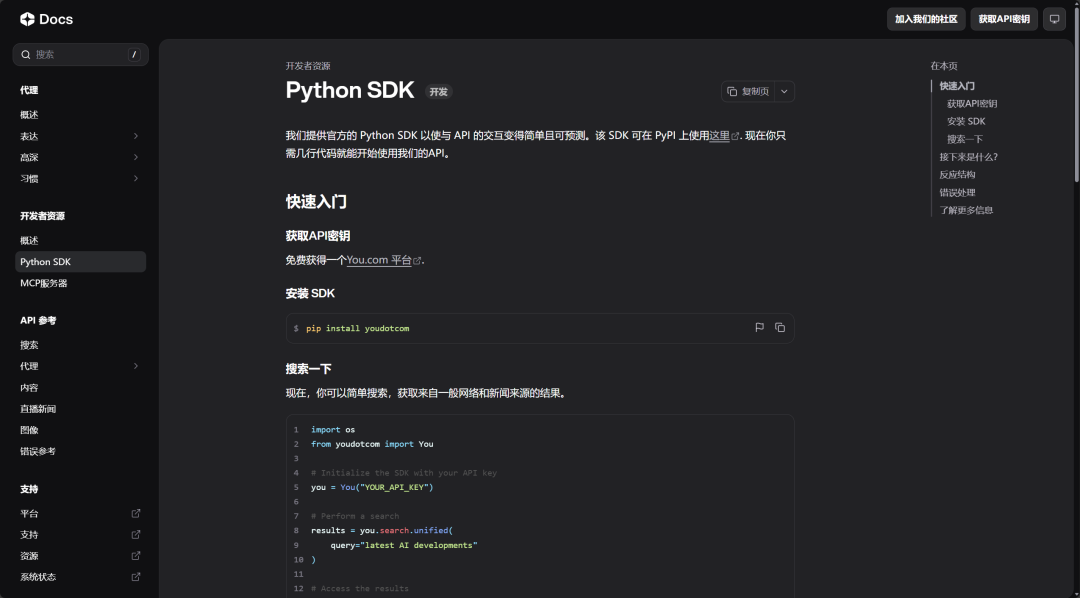Click code line you = You("YOUR_API_KEY")
This screenshot has height=598, width=1080.
pyautogui.click(x=372, y=487)
